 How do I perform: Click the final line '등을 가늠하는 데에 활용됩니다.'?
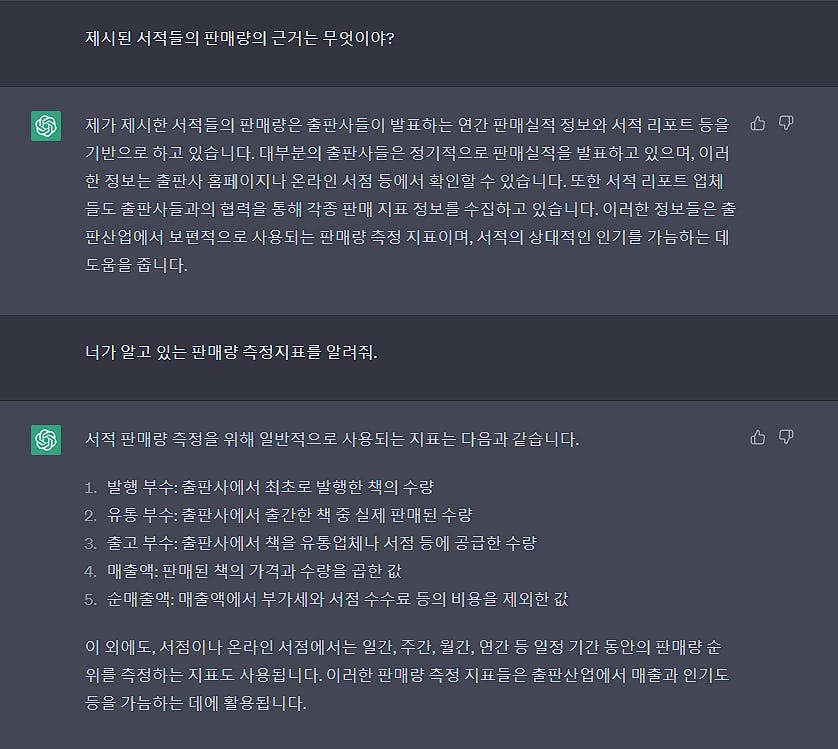tap(196, 703)
